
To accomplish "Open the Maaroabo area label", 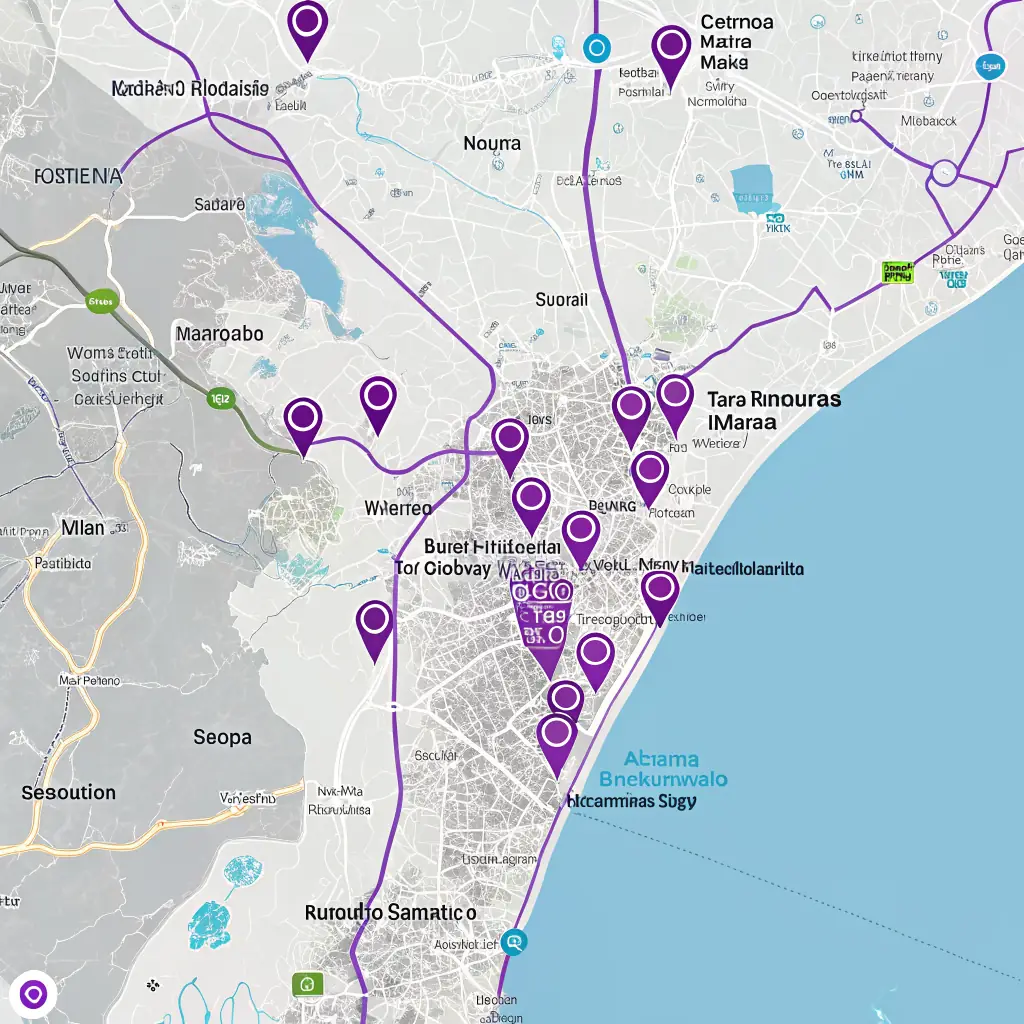I will tap(222, 333).
